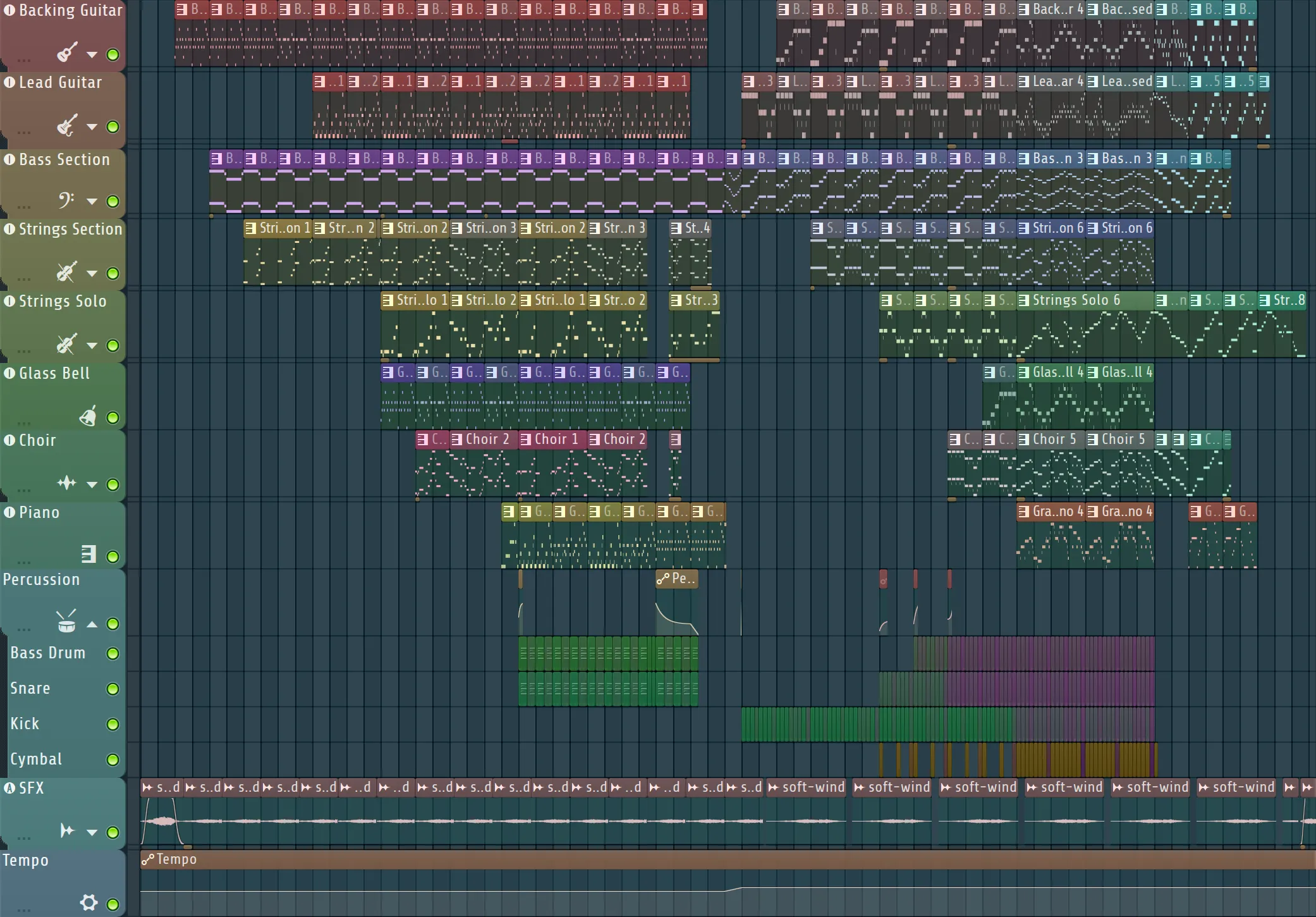1316x917 pixels.
Task: Click the violin icon on Strings Section track
Action: [x=66, y=272]
